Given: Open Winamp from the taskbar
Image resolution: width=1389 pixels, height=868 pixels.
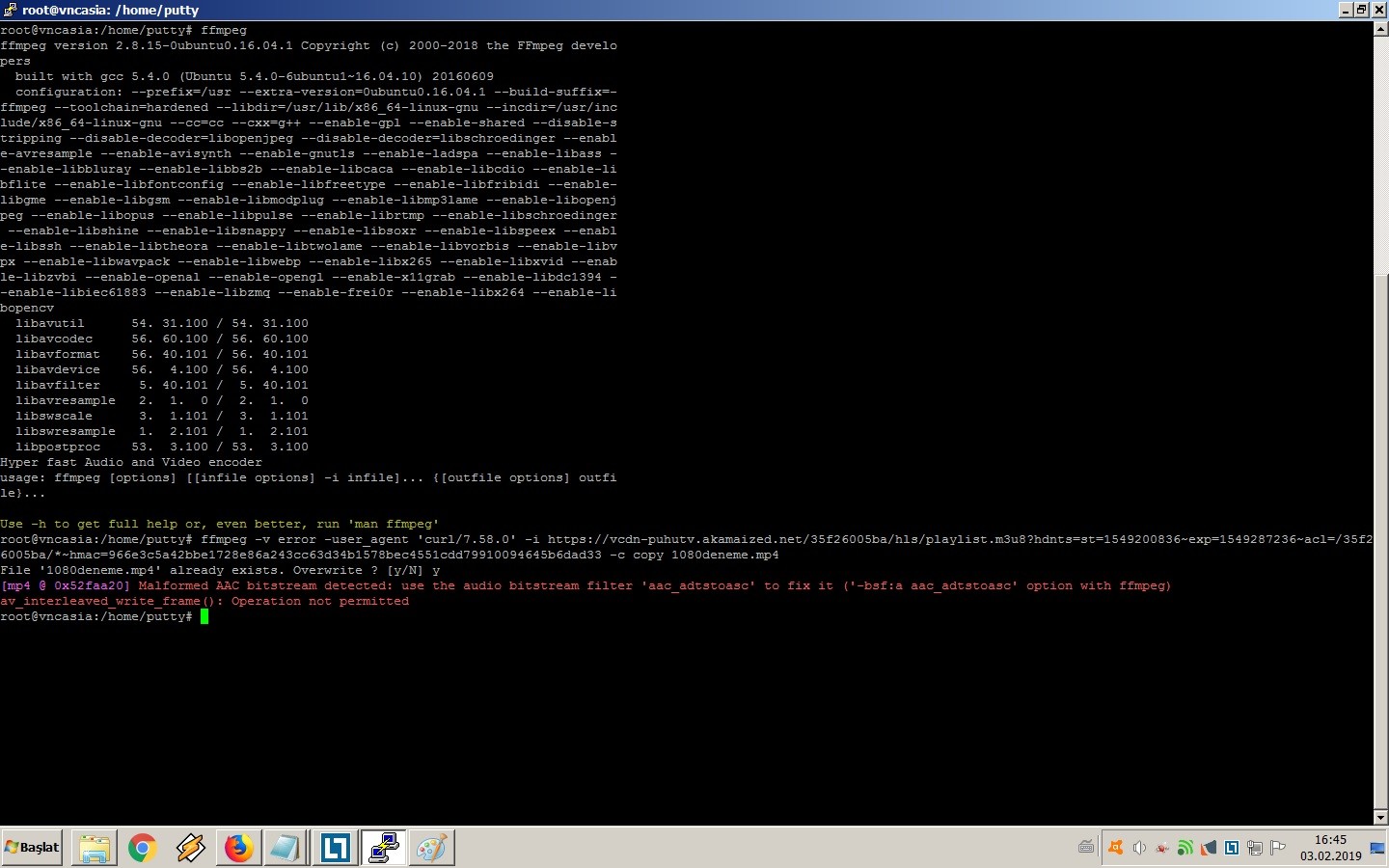Looking at the screenshot, I should click(191, 848).
